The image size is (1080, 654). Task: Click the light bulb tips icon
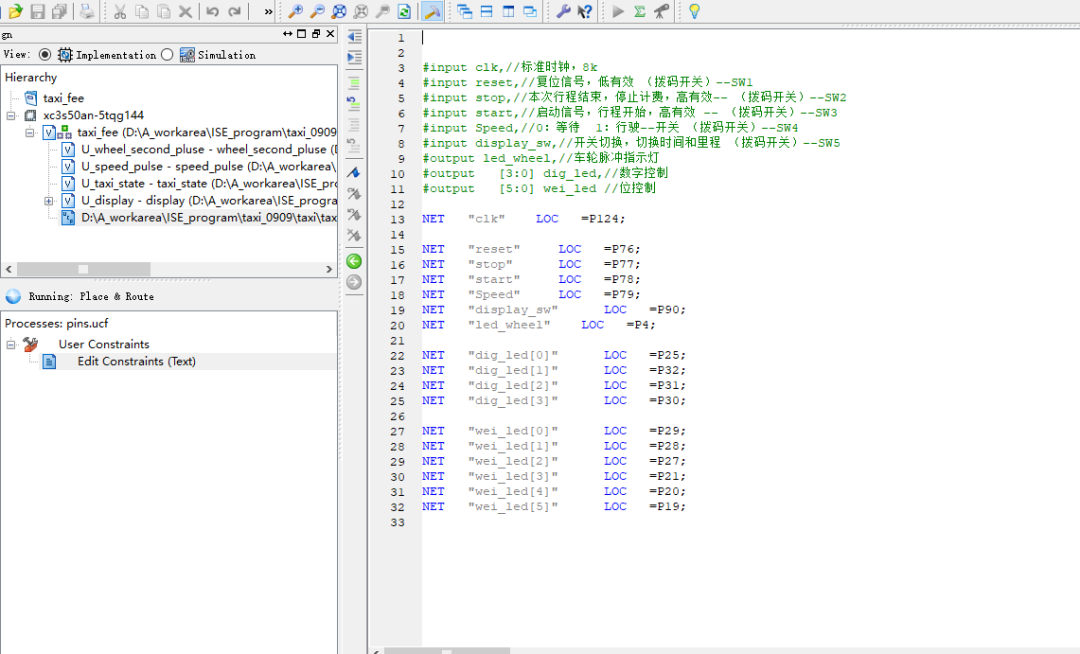click(x=694, y=12)
